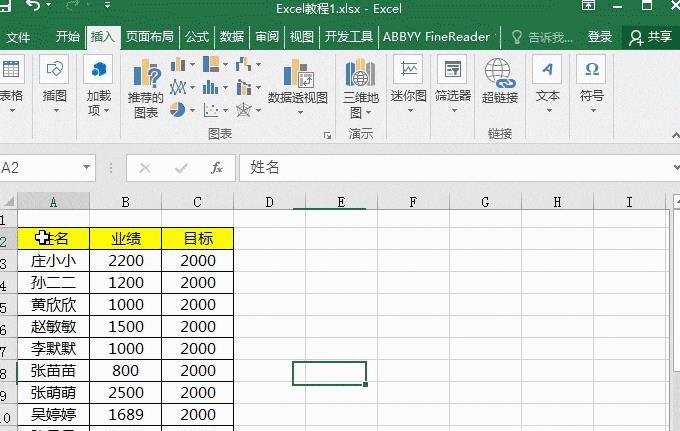680x431 pixels.
Task: Switch to the View (视图) tab
Action: (x=301, y=37)
